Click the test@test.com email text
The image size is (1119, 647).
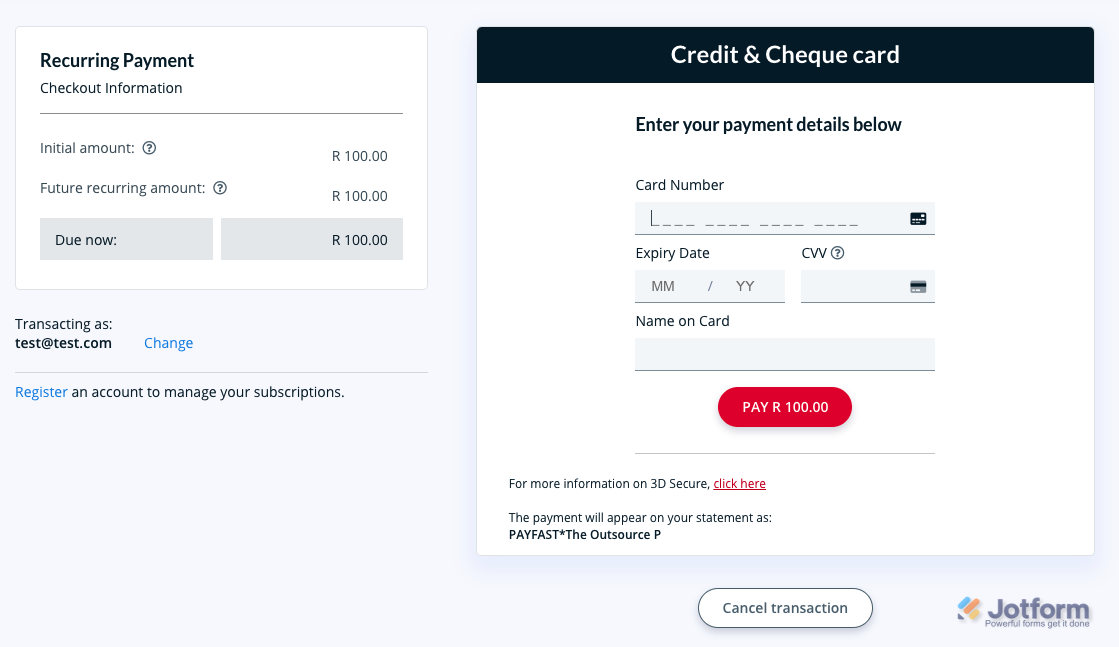tap(63, 343)
